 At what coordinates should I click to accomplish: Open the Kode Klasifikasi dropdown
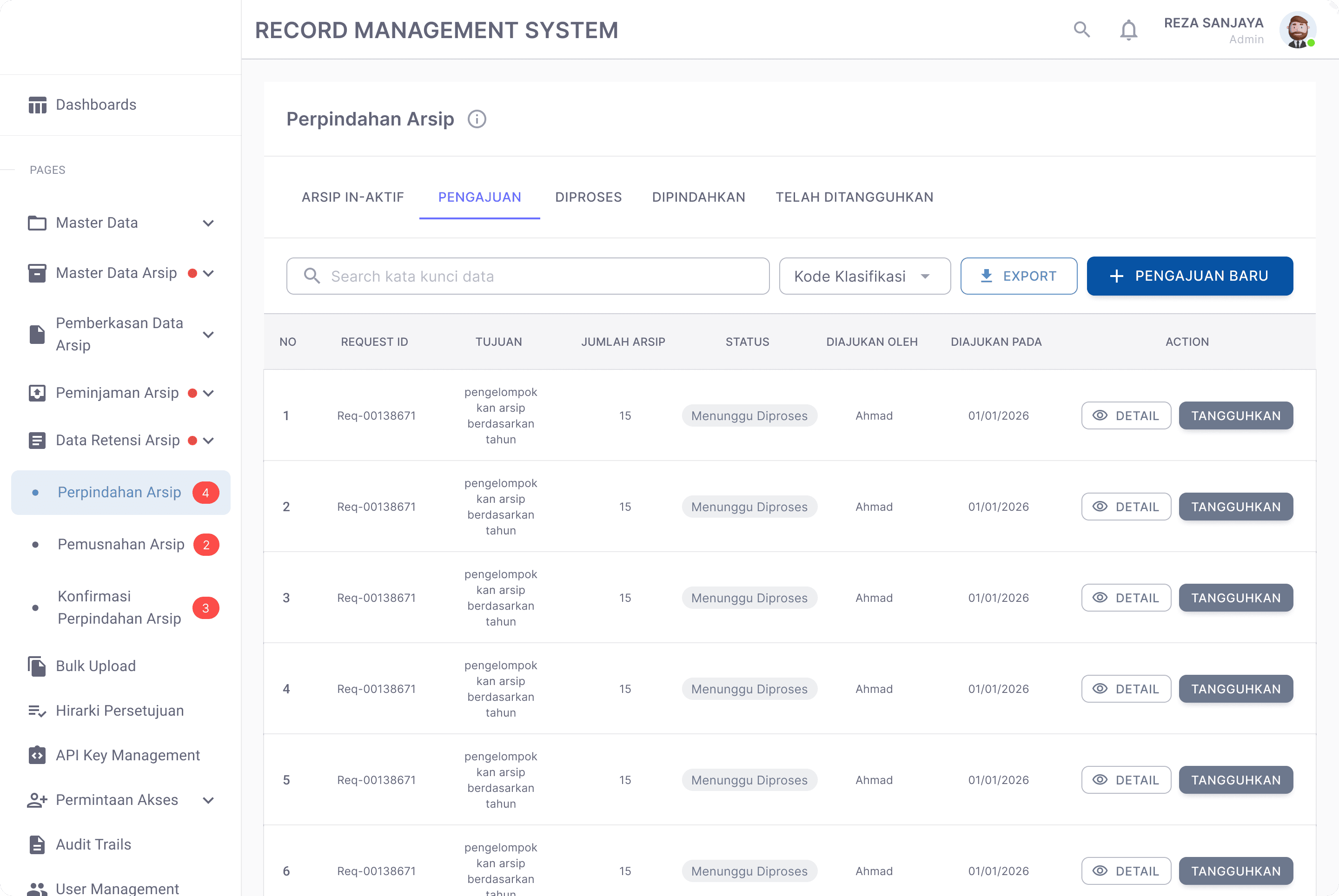864,276
